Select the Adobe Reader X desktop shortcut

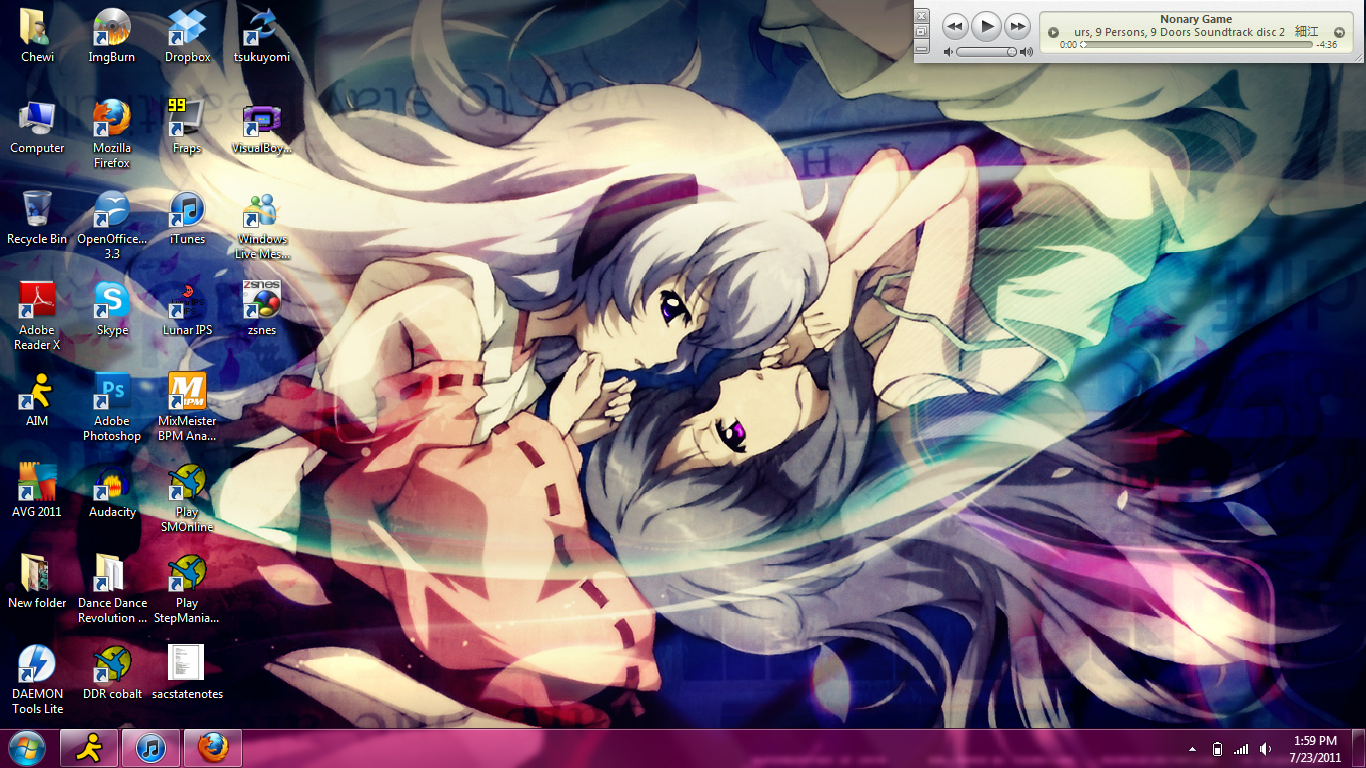[37, 316]
